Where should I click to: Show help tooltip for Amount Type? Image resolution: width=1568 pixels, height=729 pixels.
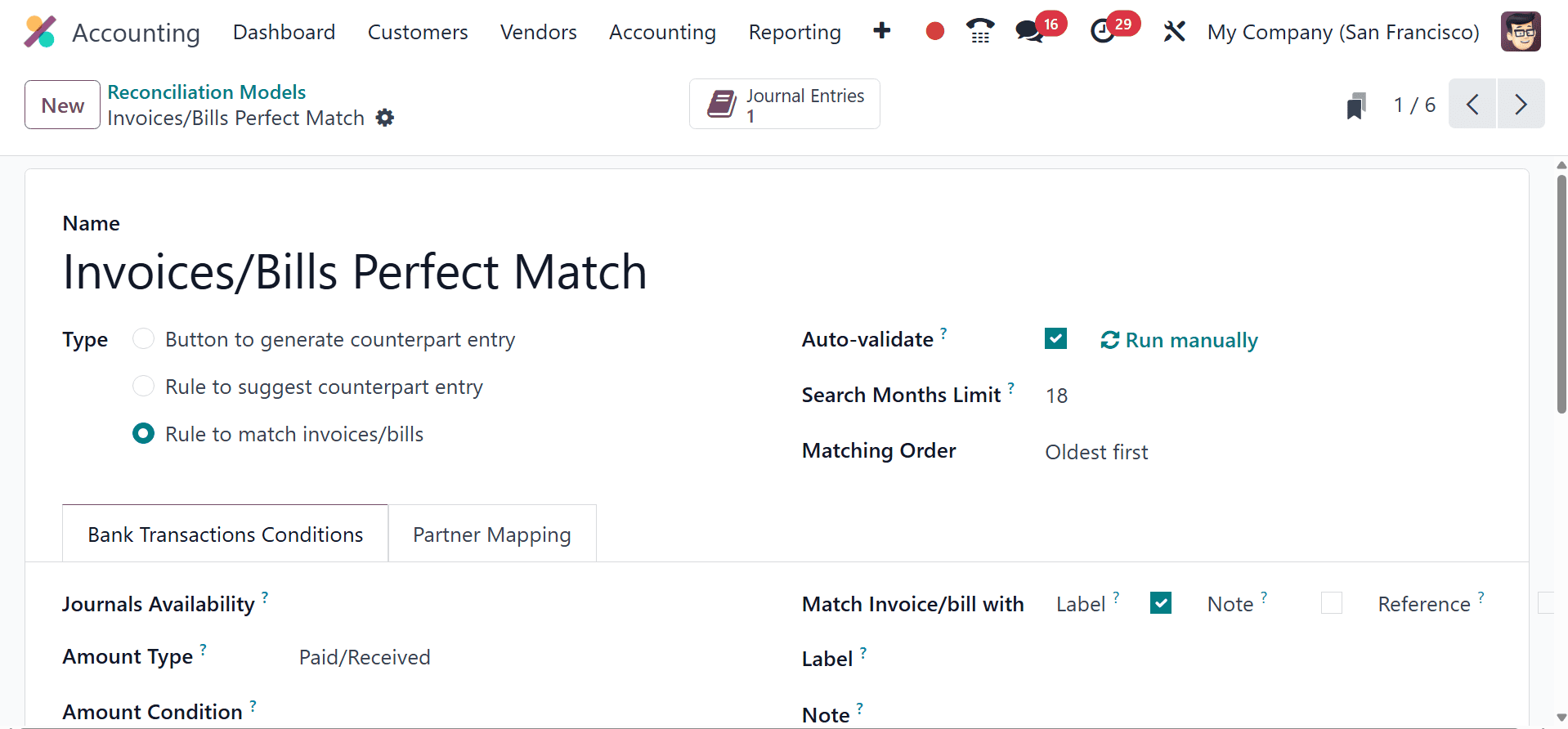point(203,650)
